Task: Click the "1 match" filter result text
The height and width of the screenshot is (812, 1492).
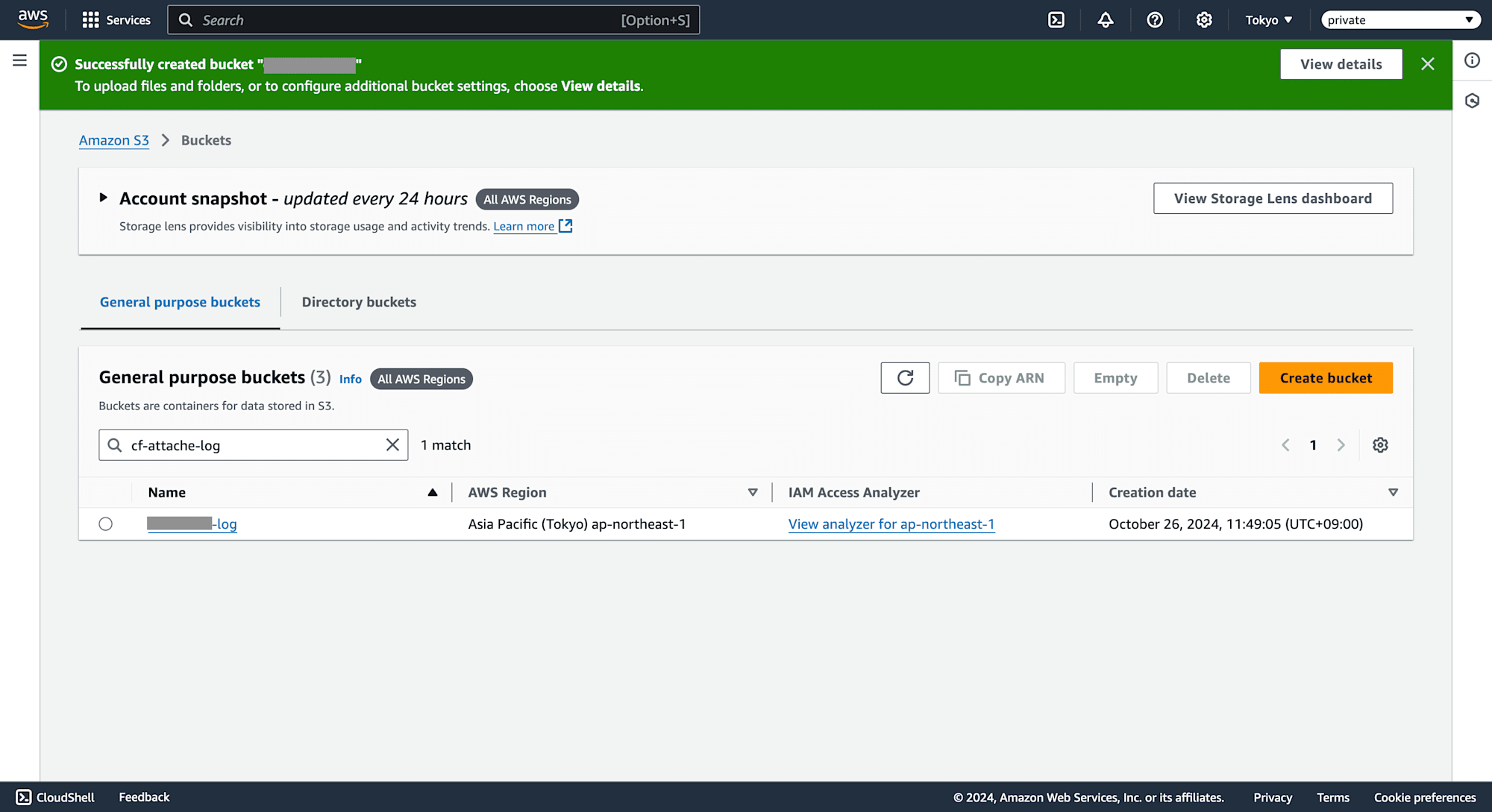Action: tap(446, 445)
